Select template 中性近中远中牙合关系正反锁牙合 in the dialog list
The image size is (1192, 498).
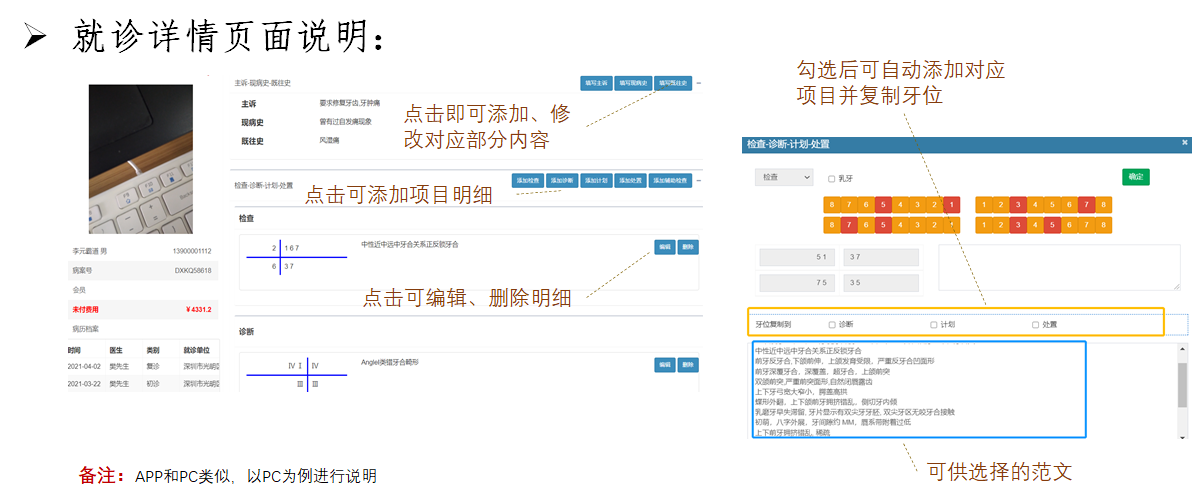pyautogui.click(x=808, y=351)
